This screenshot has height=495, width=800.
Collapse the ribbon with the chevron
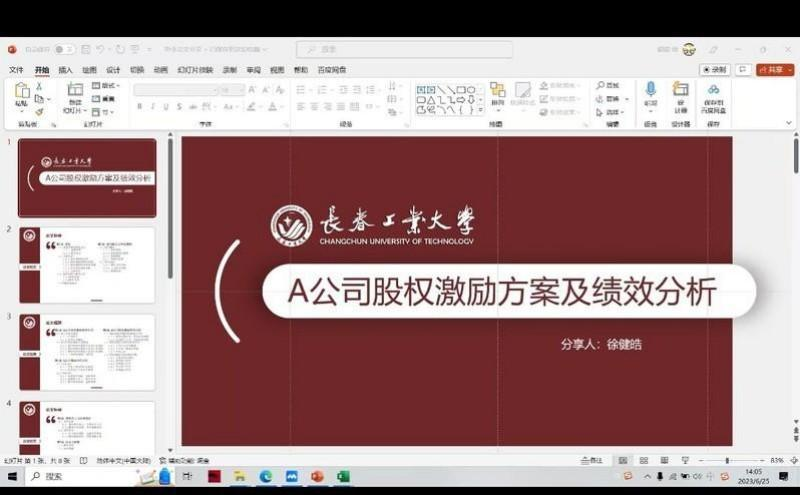[x=788, y=124]
